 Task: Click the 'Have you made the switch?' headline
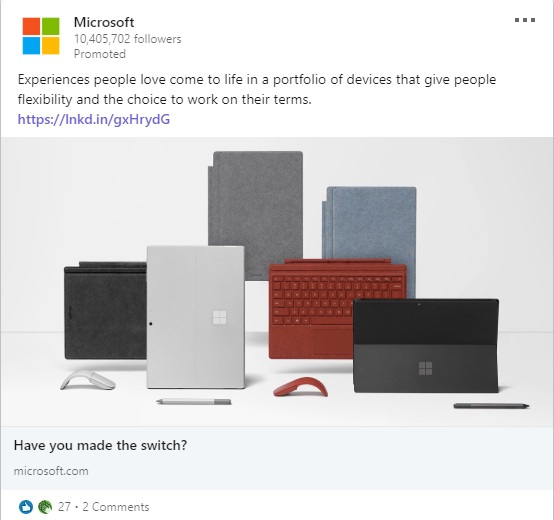tap(100, 445)
